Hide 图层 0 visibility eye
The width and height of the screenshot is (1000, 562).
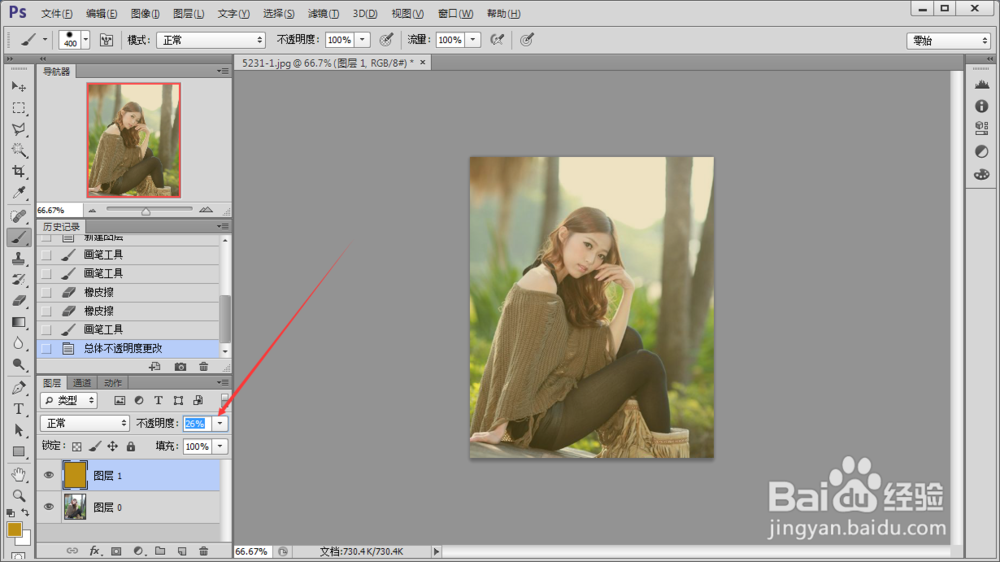coord(48,507)
